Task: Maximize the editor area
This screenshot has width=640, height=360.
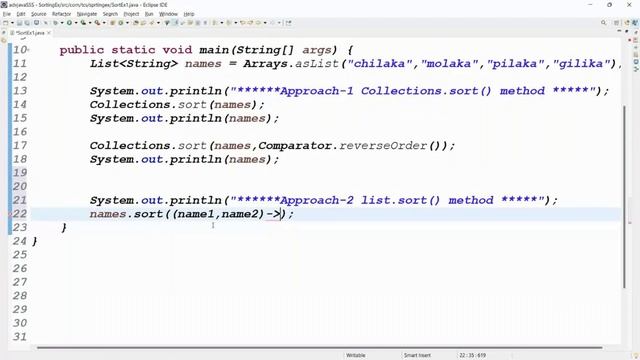Action: pyautogui.click(x=627, y=31)
